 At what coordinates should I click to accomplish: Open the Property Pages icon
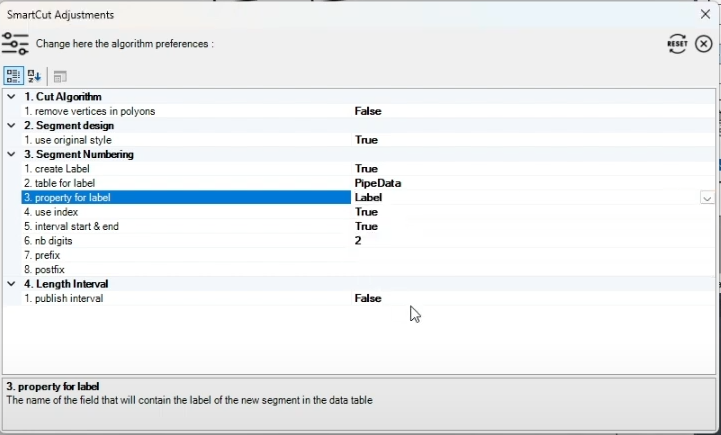click(x=60, y=76)
